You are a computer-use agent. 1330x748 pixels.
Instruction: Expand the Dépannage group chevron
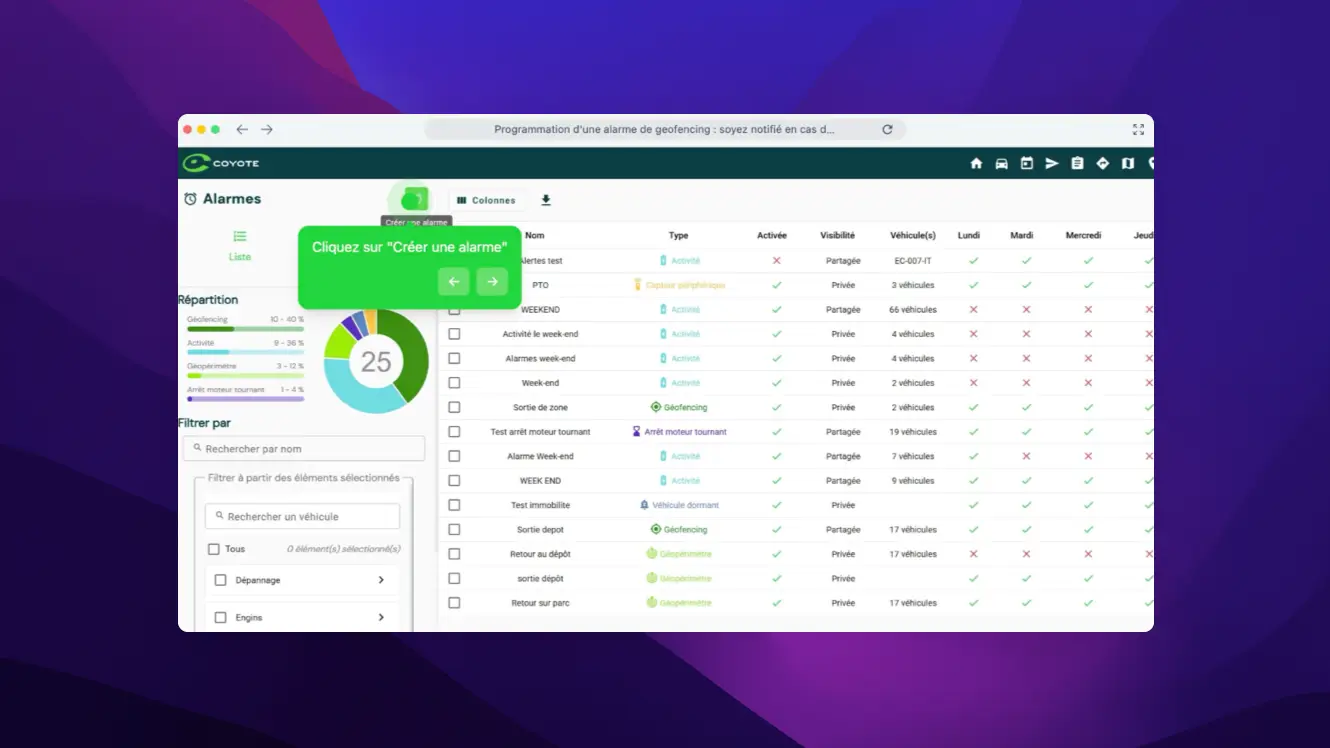pyautogui.click(x=381, y=580)
